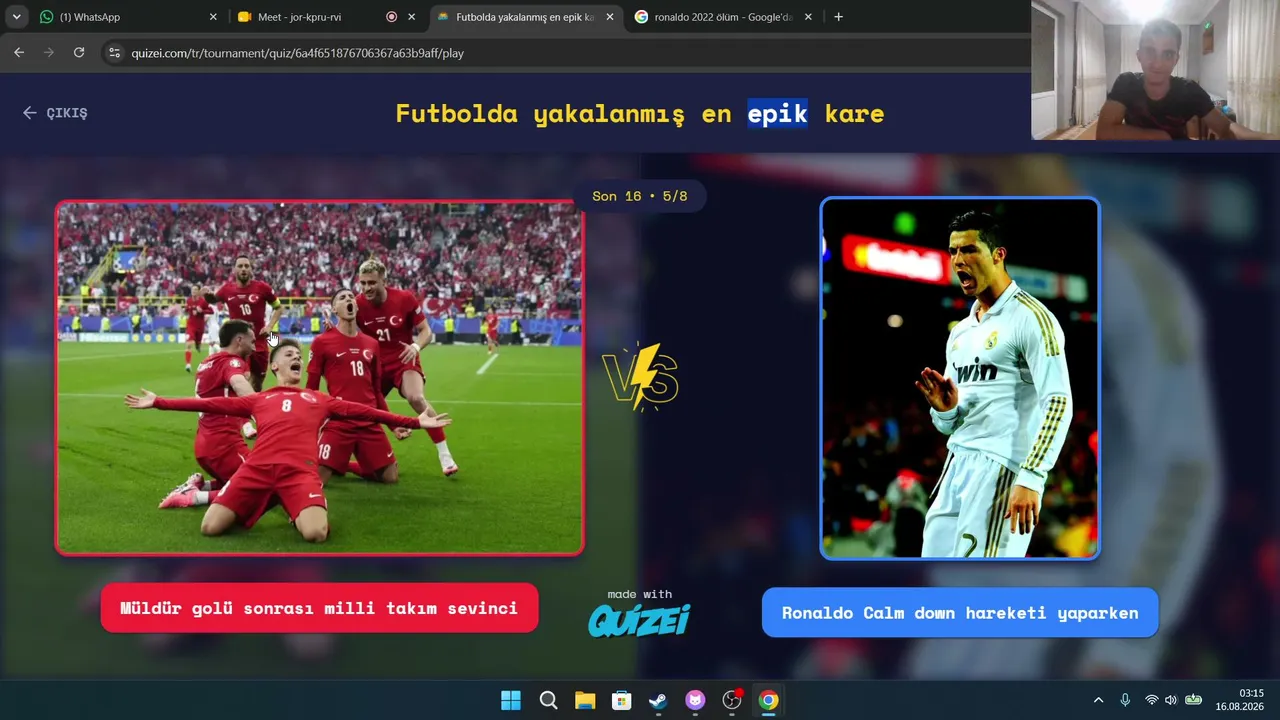Open the purple cat app on taskbar

click(x=695, y=700)
